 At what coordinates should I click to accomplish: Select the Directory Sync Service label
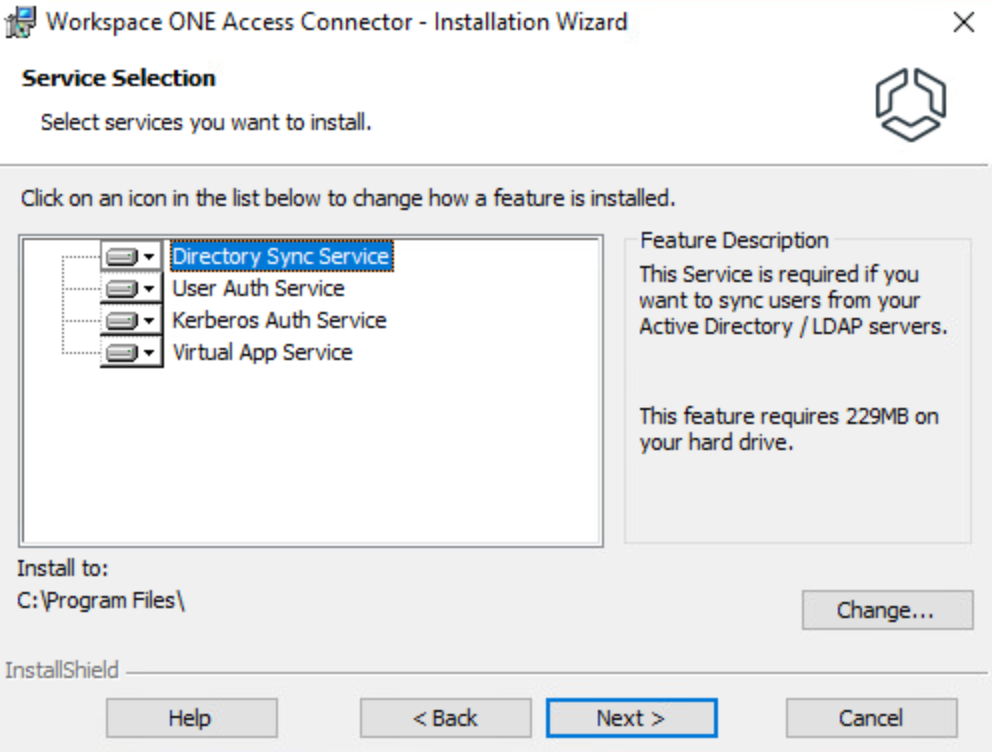click(280, 257)
